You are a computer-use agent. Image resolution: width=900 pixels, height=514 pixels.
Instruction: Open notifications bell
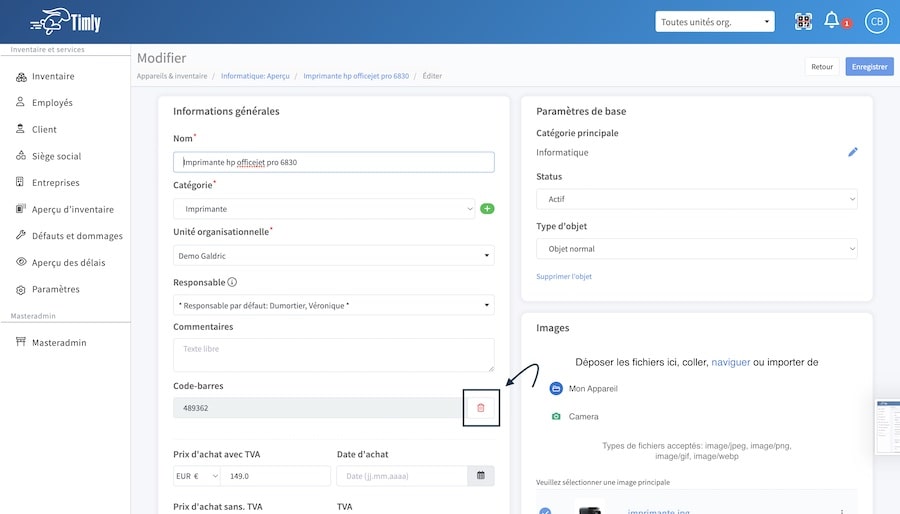831,21
